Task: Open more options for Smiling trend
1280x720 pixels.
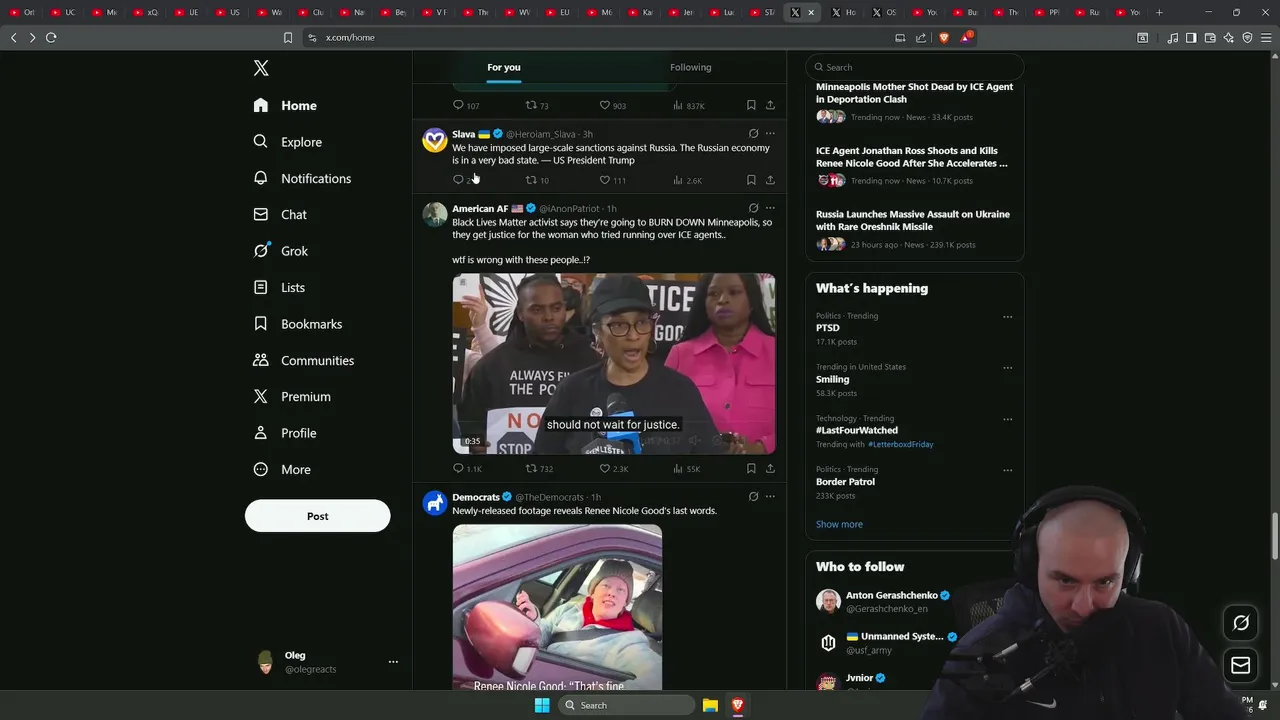Action: point(1007,368)
